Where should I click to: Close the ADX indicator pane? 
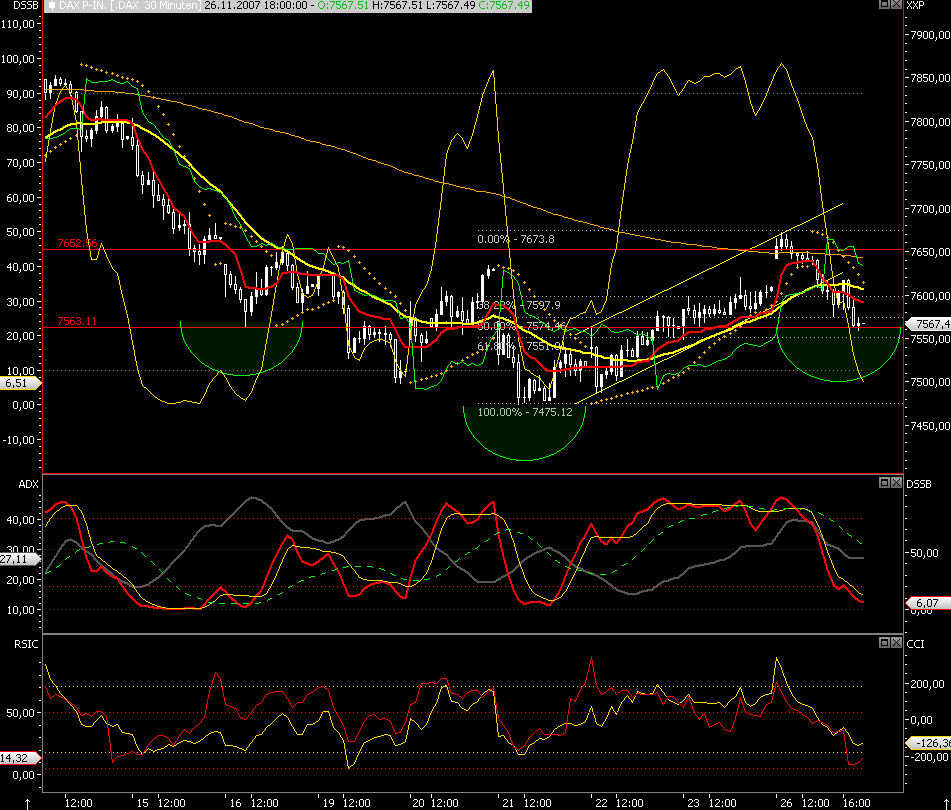(x=896, y=482)
